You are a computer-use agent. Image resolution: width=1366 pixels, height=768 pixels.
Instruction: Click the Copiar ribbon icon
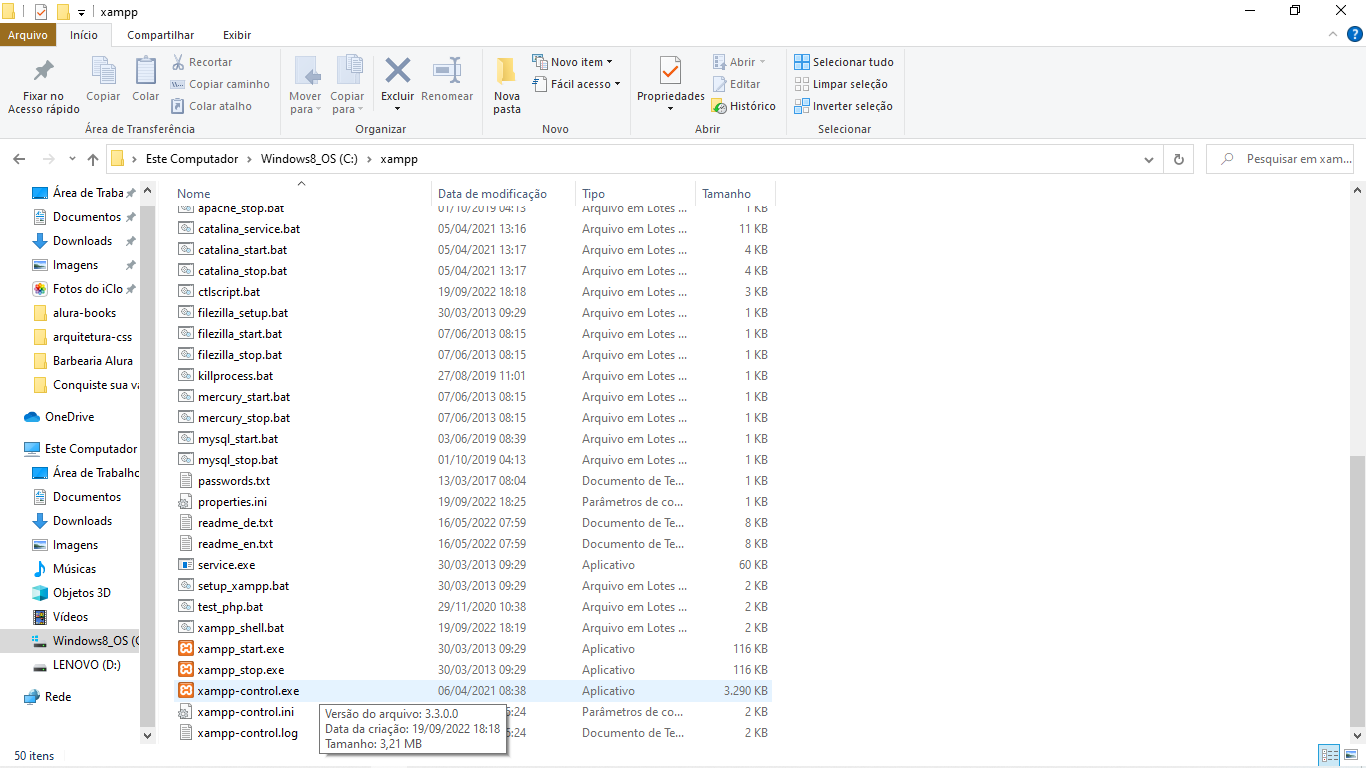click(103, 79)
